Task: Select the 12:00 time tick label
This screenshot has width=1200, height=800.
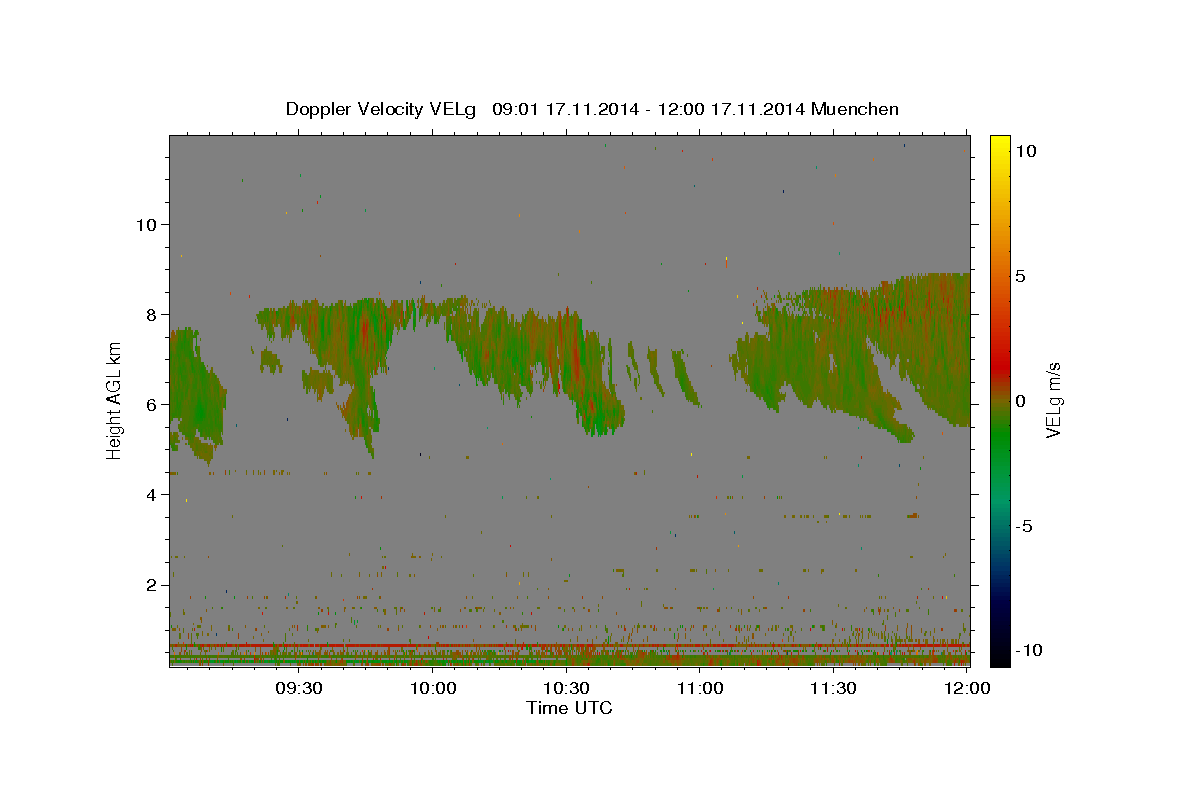Action: (967, 688)
